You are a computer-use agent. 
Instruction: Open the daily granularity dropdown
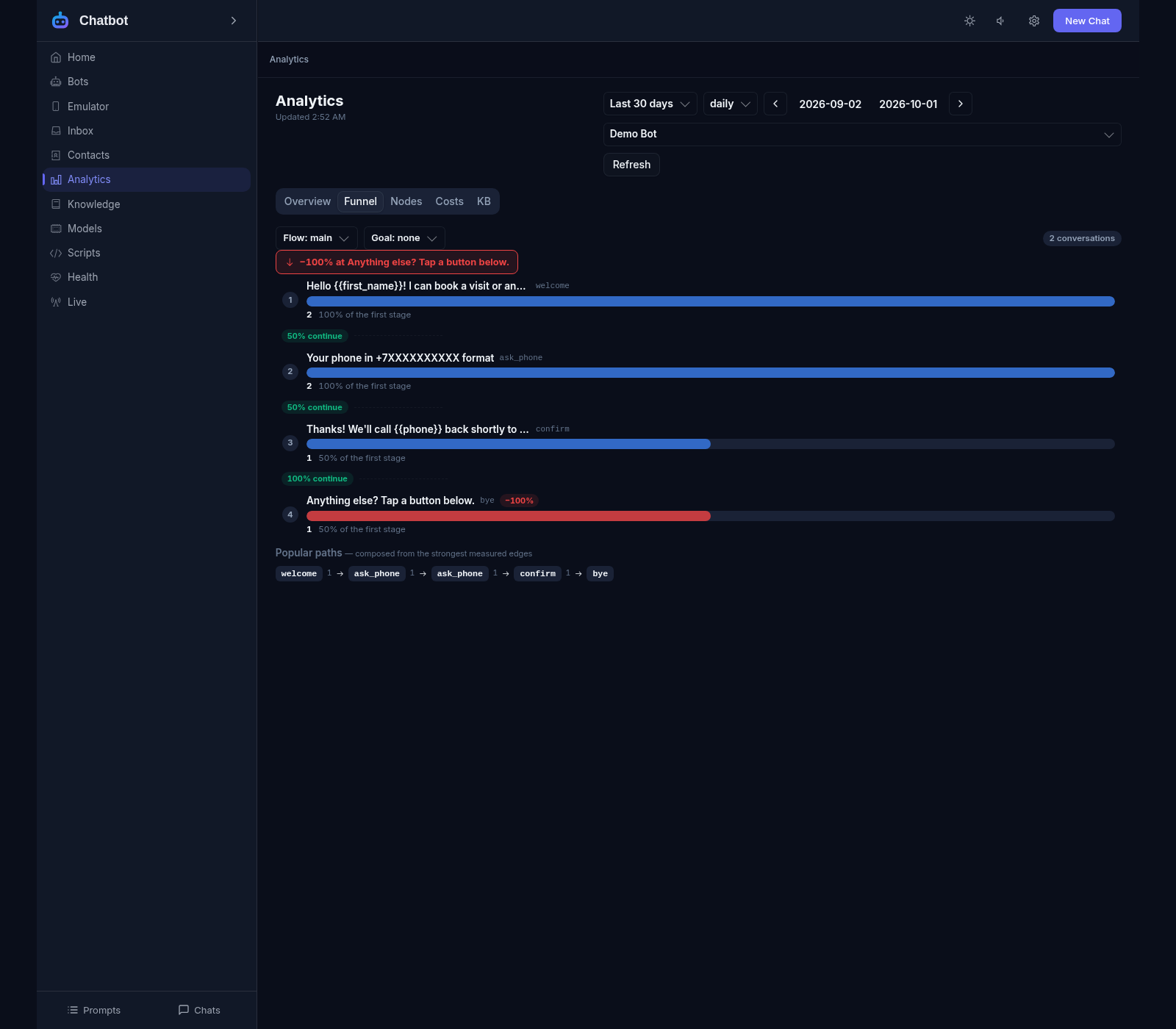click(731, 104)
